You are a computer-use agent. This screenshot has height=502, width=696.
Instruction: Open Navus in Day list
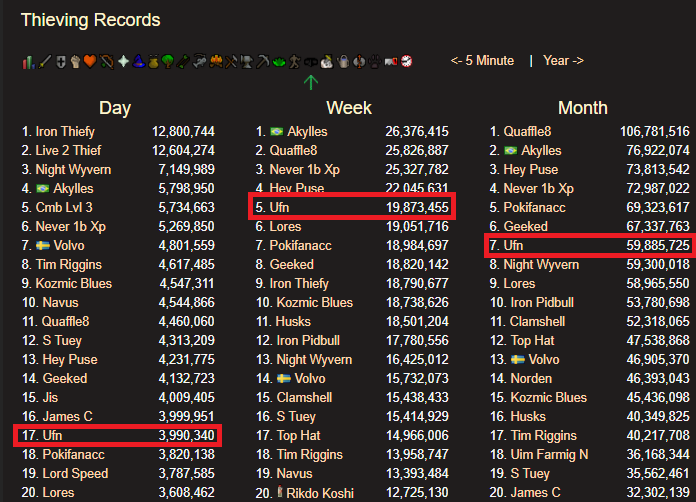coord(60,302)
